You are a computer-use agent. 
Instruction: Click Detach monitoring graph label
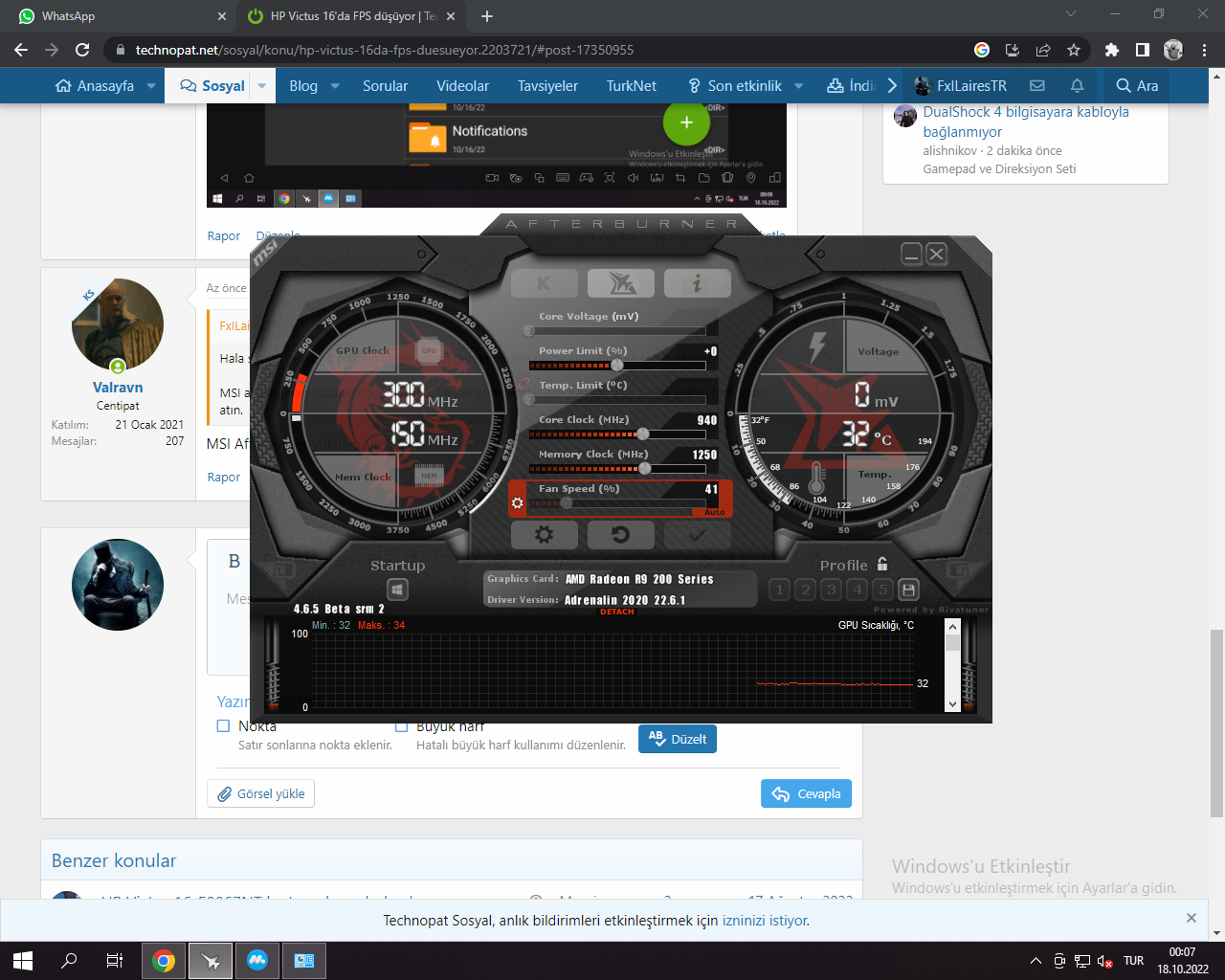click(x=617, y=612)
